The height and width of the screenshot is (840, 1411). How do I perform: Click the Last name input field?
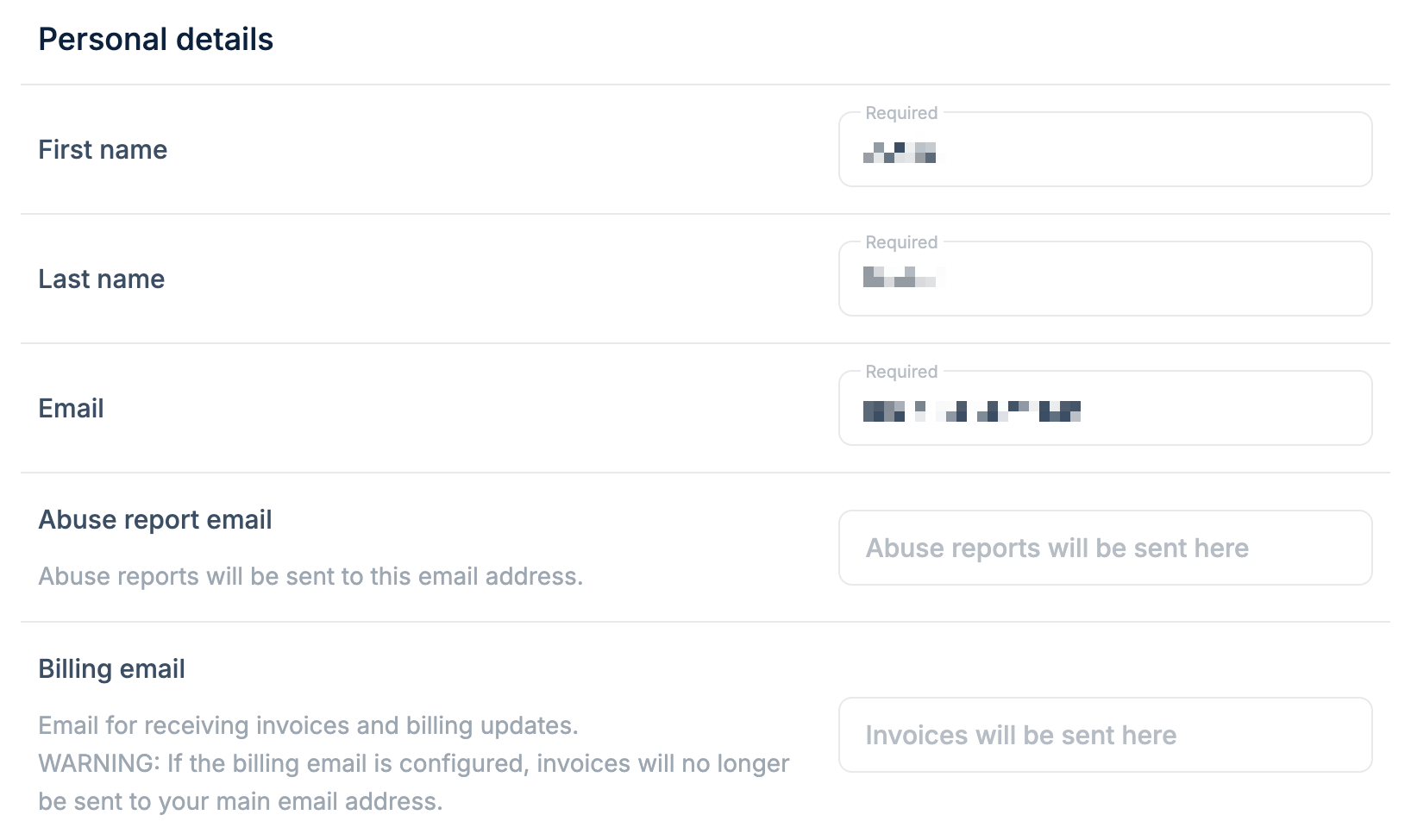[x=1104, y=280]
